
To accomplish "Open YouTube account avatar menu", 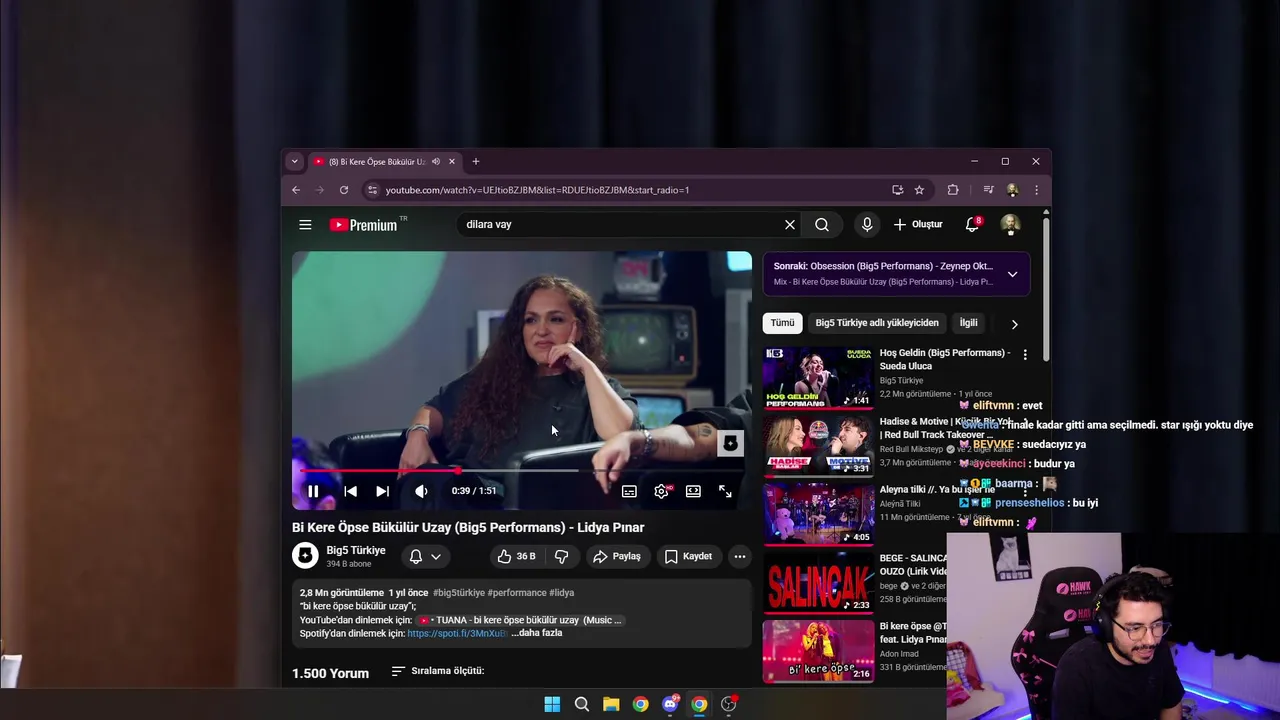I will (1010, 225).
